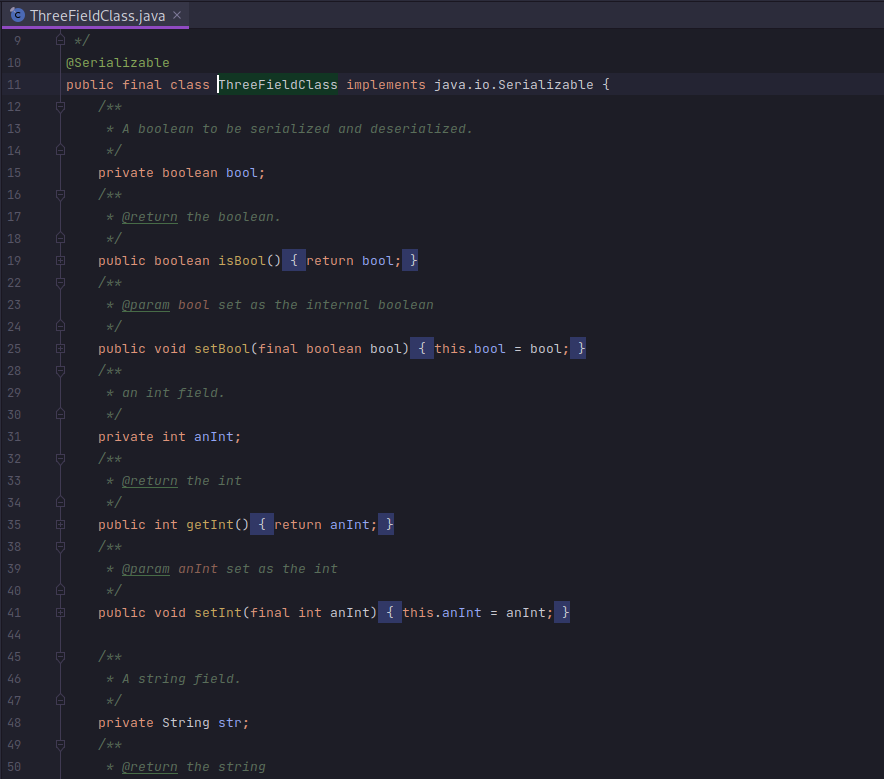Click the fold arrow icon at line 12
Viewport: 884px width, 779px height.
(60, 106)
